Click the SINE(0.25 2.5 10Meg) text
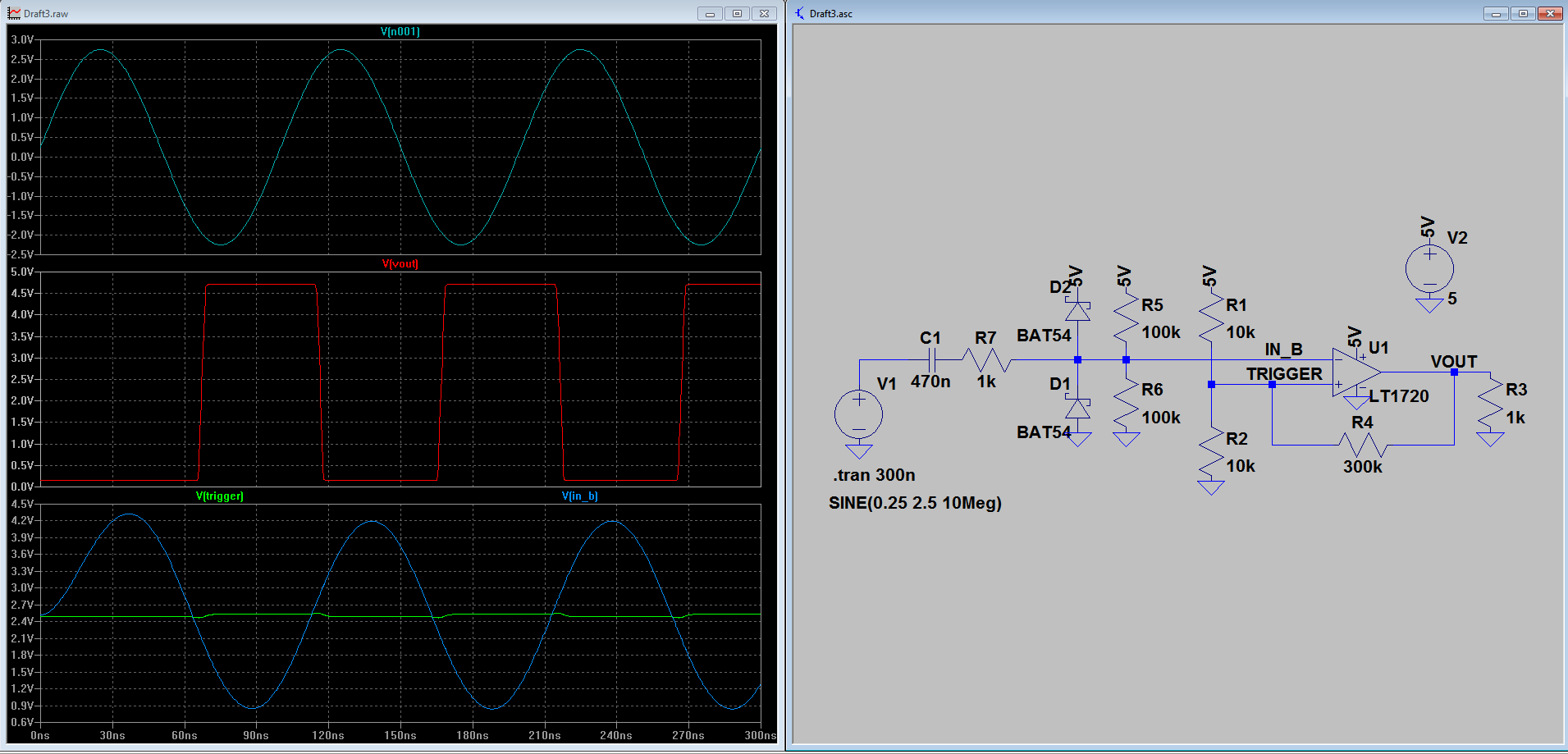 click(x=915, y=503)
